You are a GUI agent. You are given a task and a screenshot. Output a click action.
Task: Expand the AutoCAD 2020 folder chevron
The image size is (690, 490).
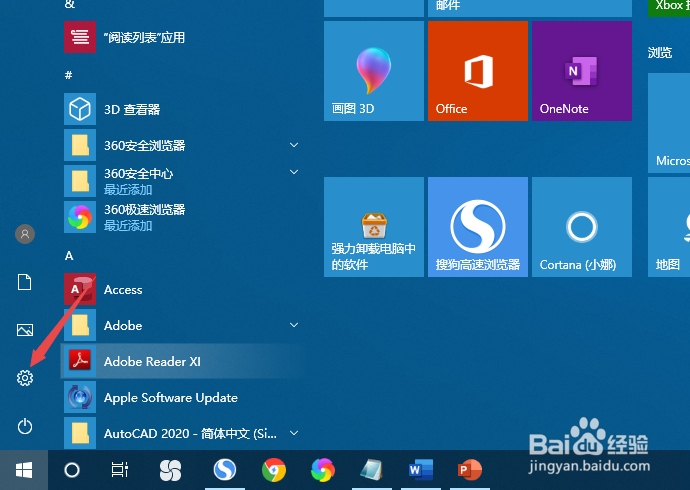[294, 433]
